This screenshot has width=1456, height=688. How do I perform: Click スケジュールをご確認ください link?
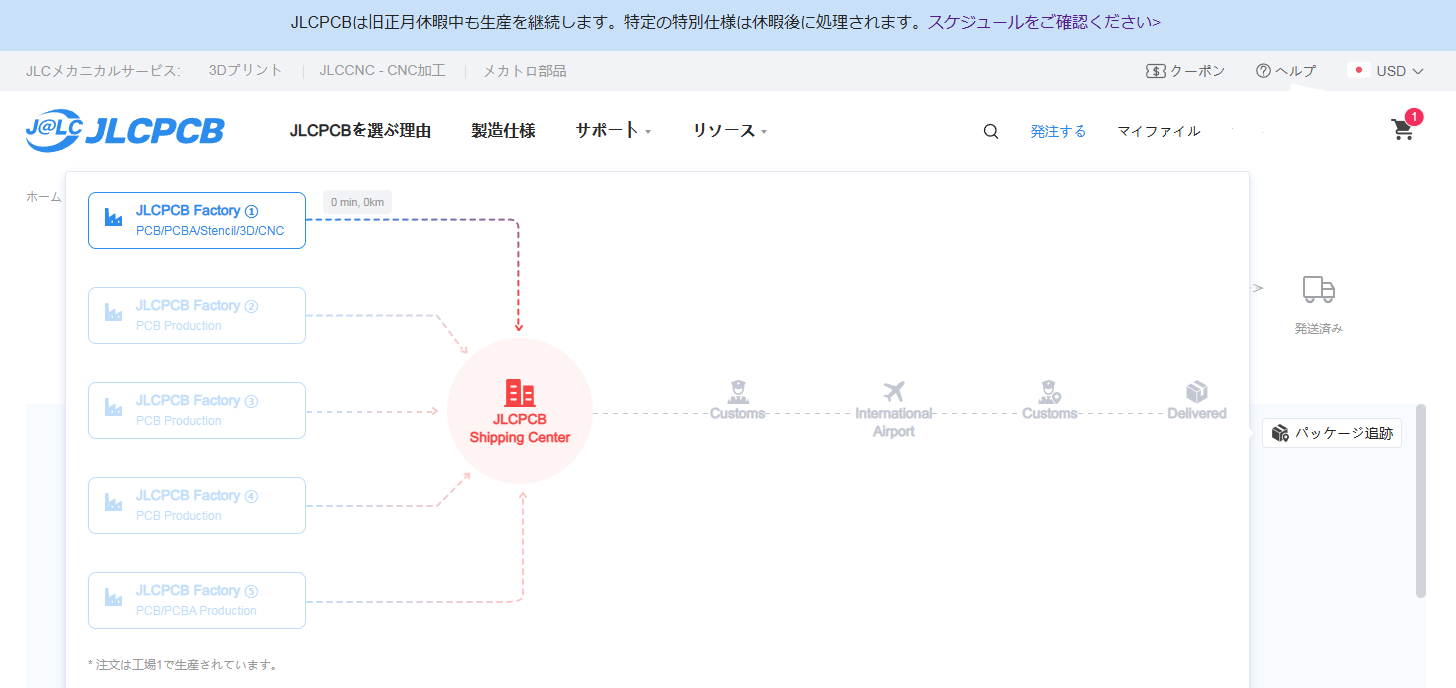tap(1045, 22)
